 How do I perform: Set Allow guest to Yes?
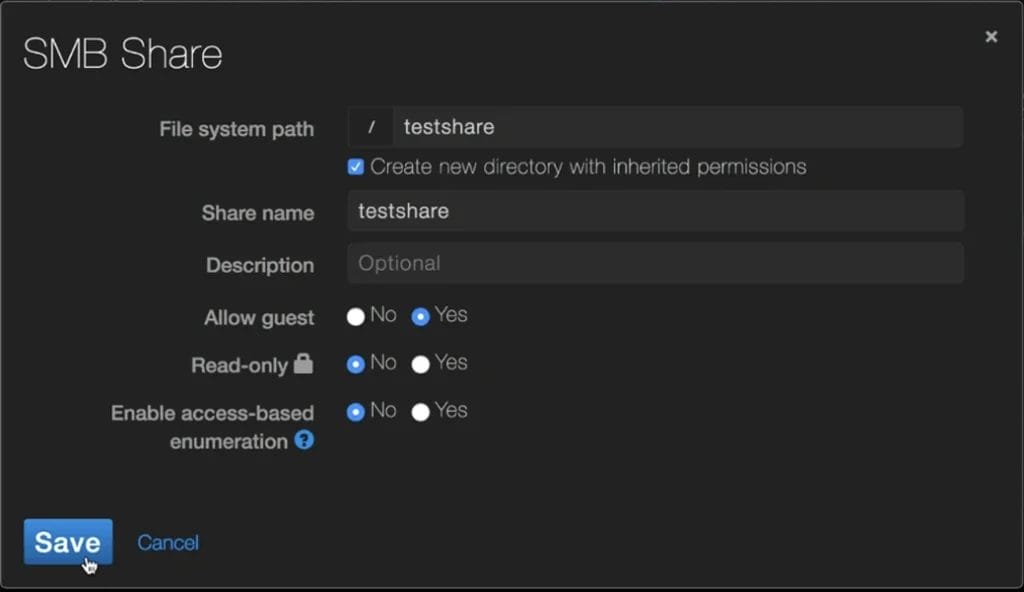[421, 316]
